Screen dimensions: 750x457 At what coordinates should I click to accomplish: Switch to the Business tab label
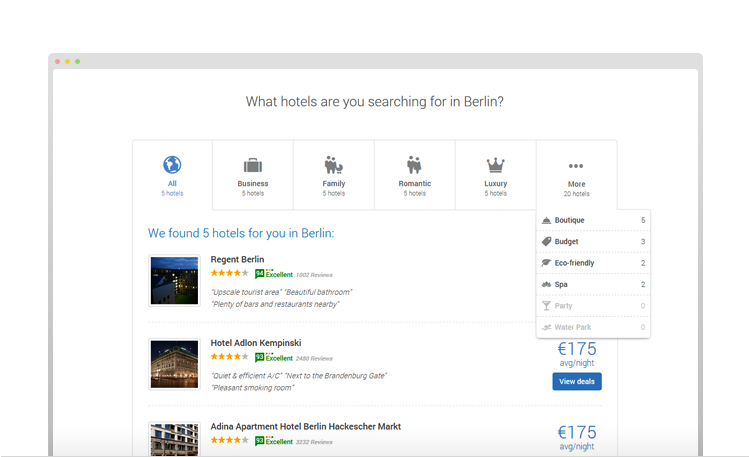coord(253,183)
